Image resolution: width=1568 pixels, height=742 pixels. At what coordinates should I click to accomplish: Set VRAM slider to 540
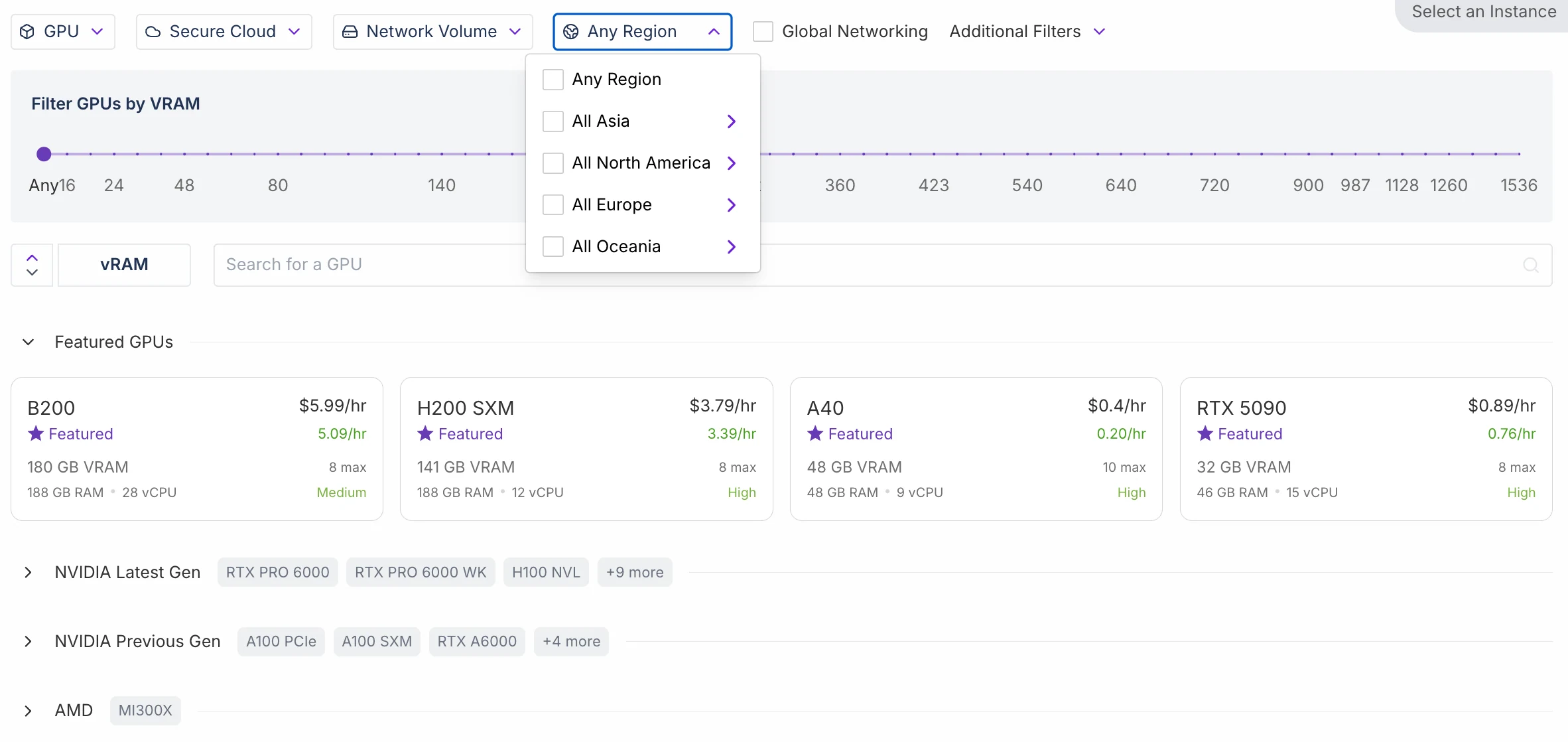pyautogui.click(x=1027, y=155)
